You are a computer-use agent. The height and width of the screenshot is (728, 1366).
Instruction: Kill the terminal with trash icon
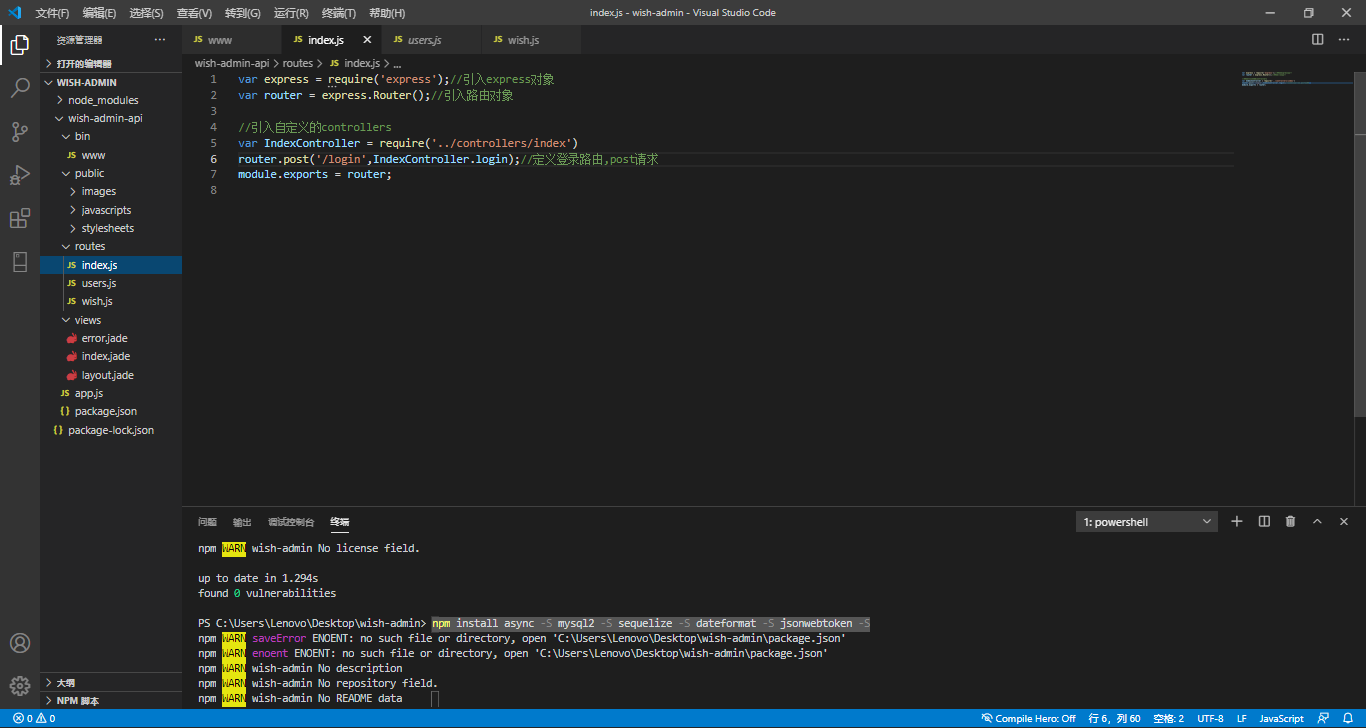click(1290, 521)
